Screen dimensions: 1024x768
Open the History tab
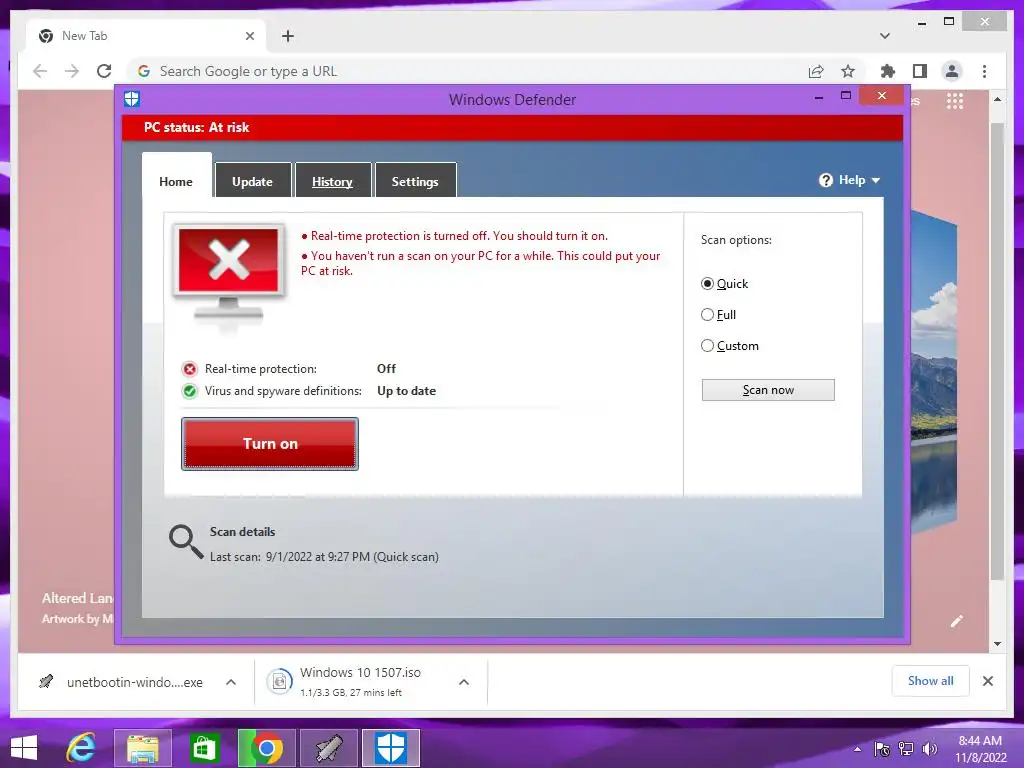(x=332, y=181)
